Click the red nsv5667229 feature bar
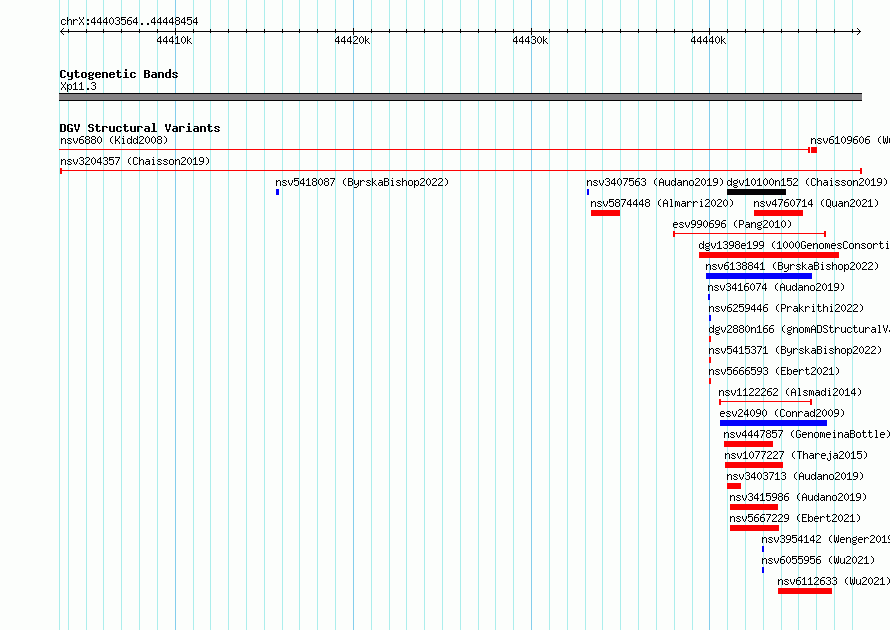The image size is (890, 630). 754,528
